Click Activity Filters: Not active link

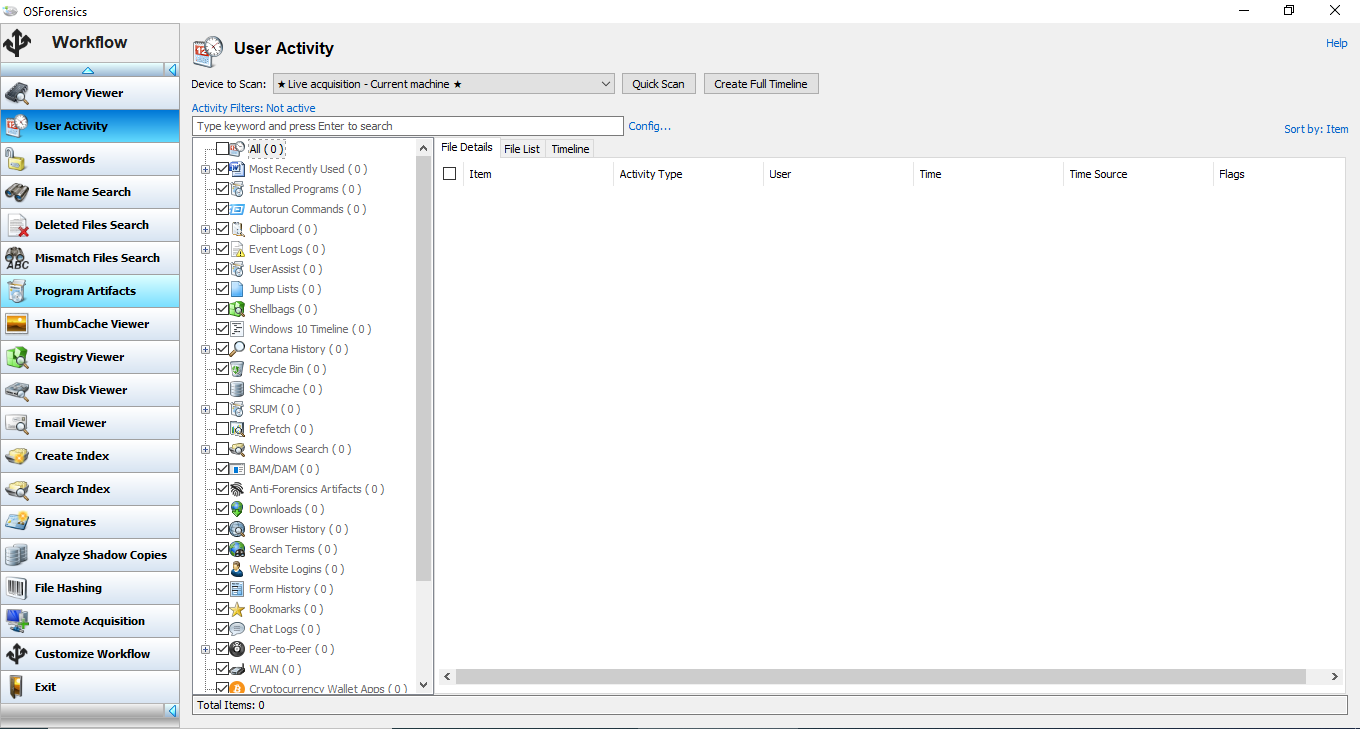253,108
